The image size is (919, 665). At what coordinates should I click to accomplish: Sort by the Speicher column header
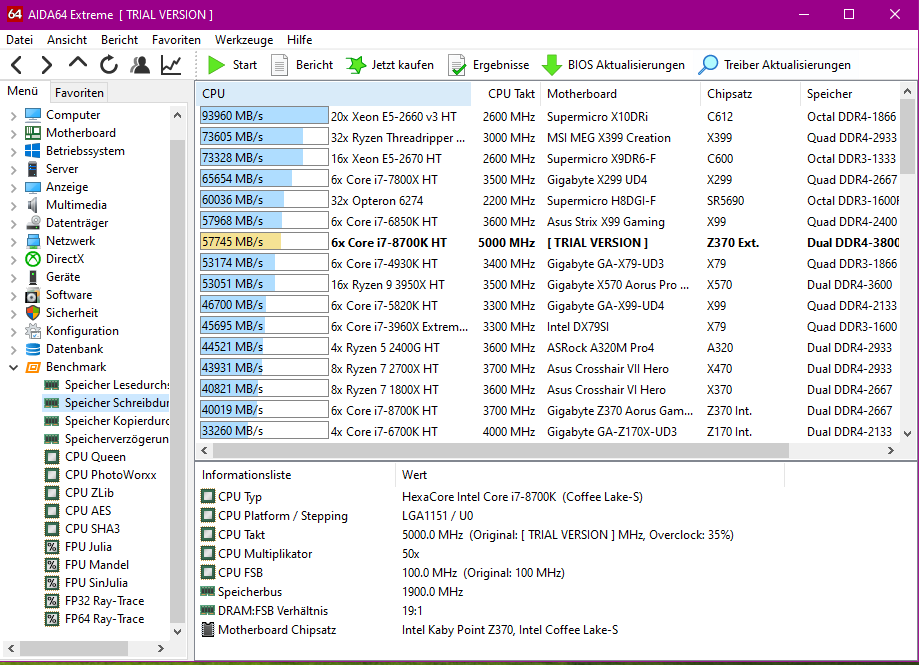pos(850,94)
